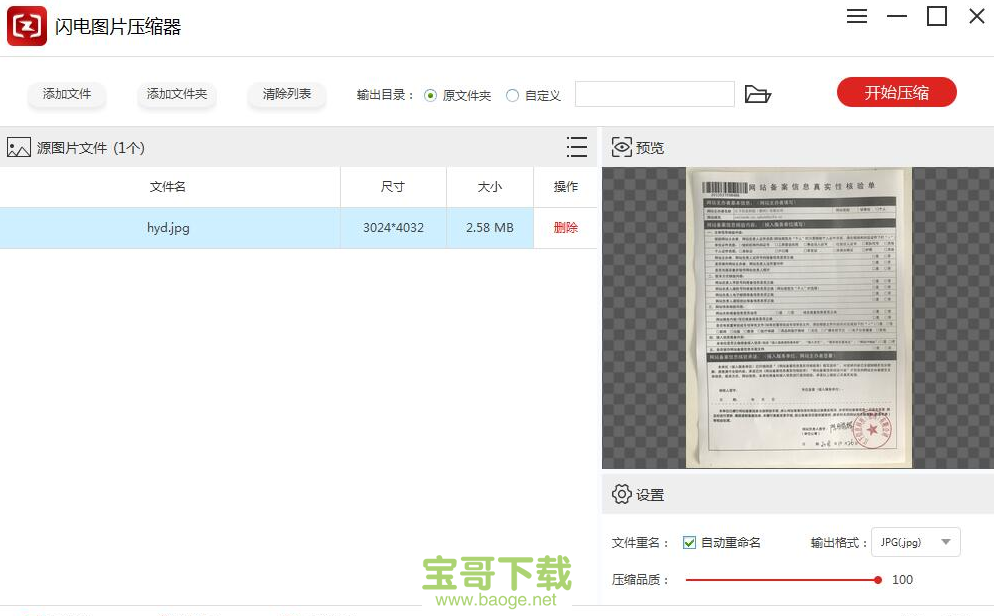Click the 添加文件夹 button

pos(176,93)
